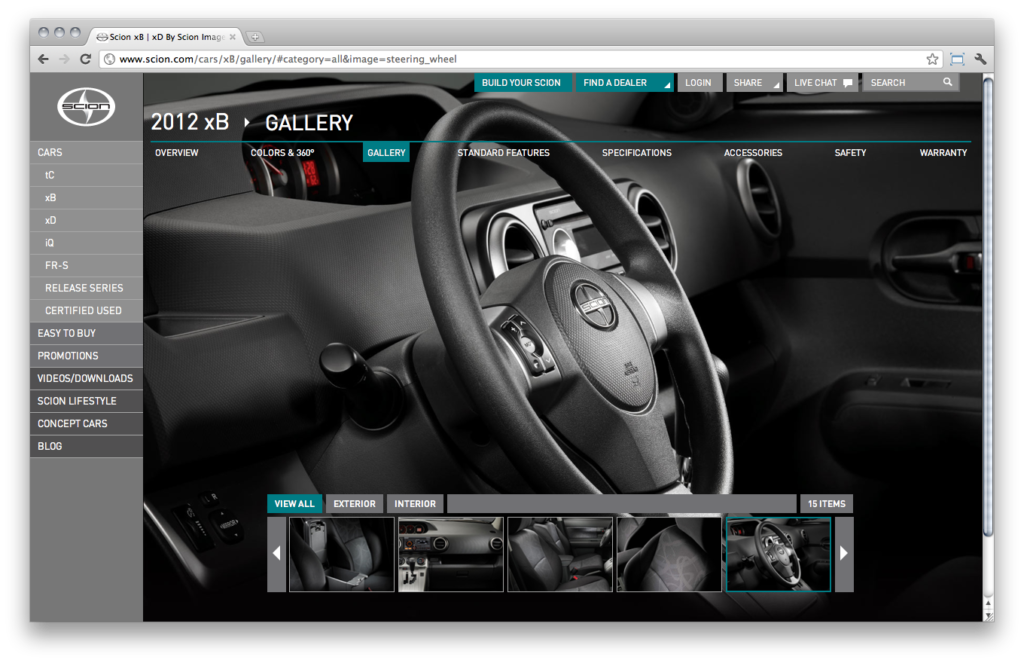
Task: Click the "15 ITEMS" count label
Action: coord(827,504)
